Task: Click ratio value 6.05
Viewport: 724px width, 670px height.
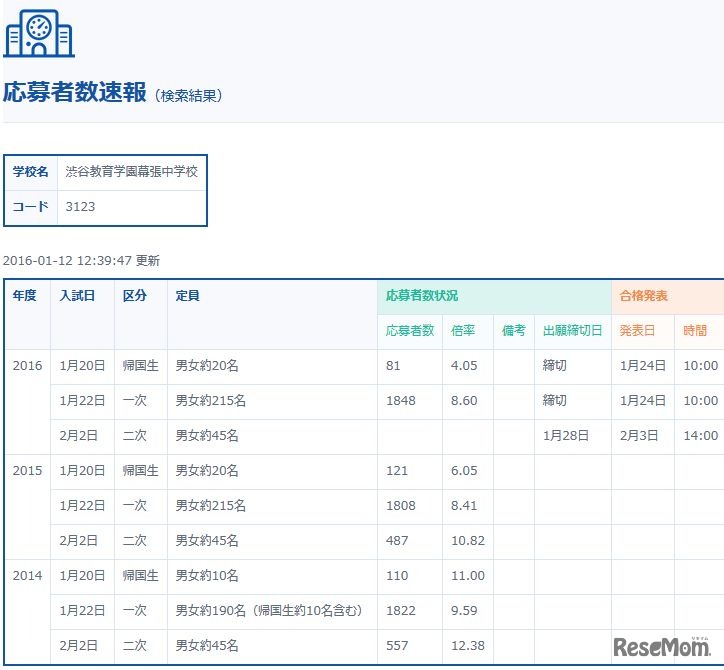Action: (464, 471)
